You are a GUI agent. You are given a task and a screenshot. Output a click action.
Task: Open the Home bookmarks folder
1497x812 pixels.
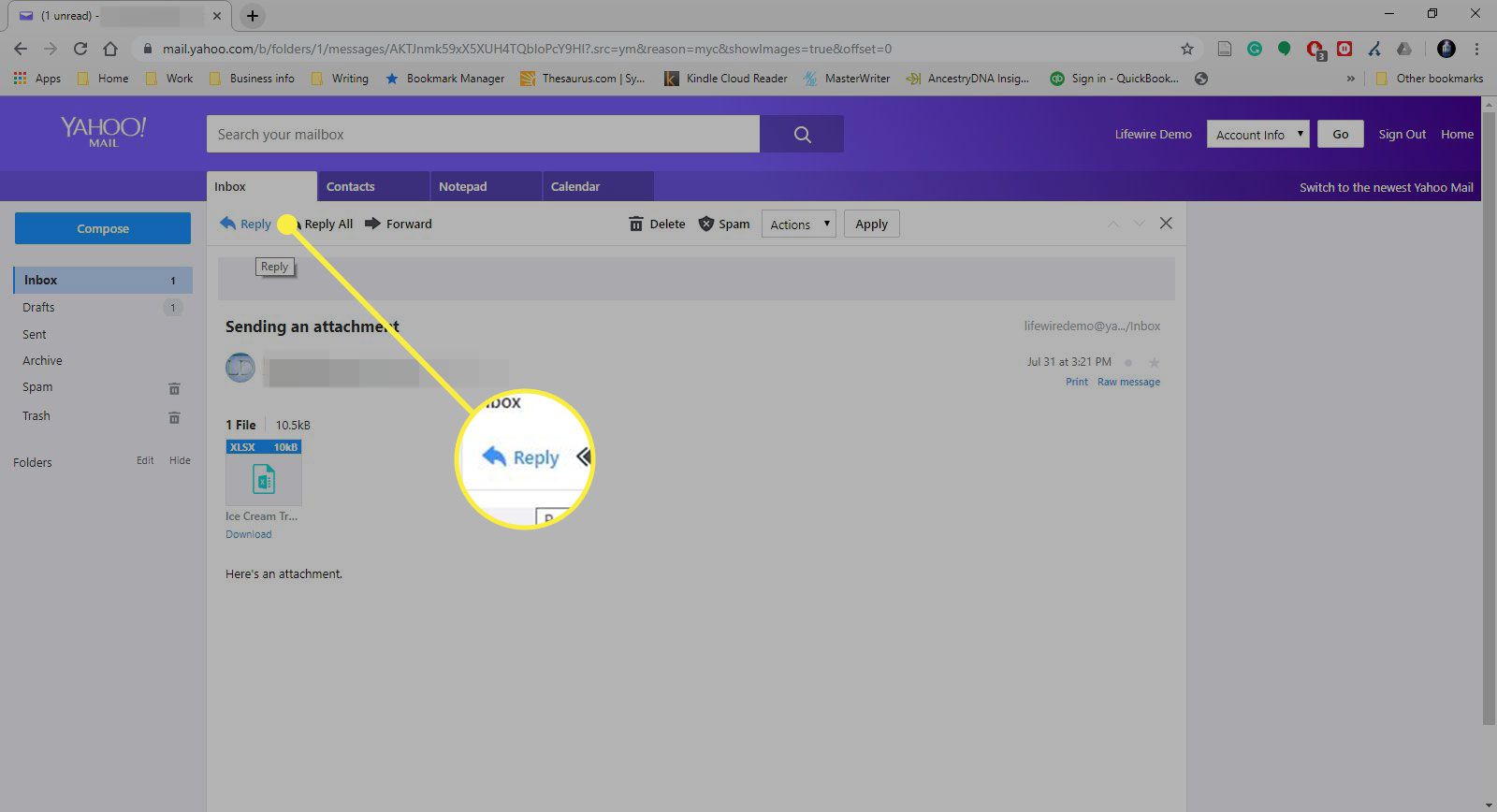point(103,79)
